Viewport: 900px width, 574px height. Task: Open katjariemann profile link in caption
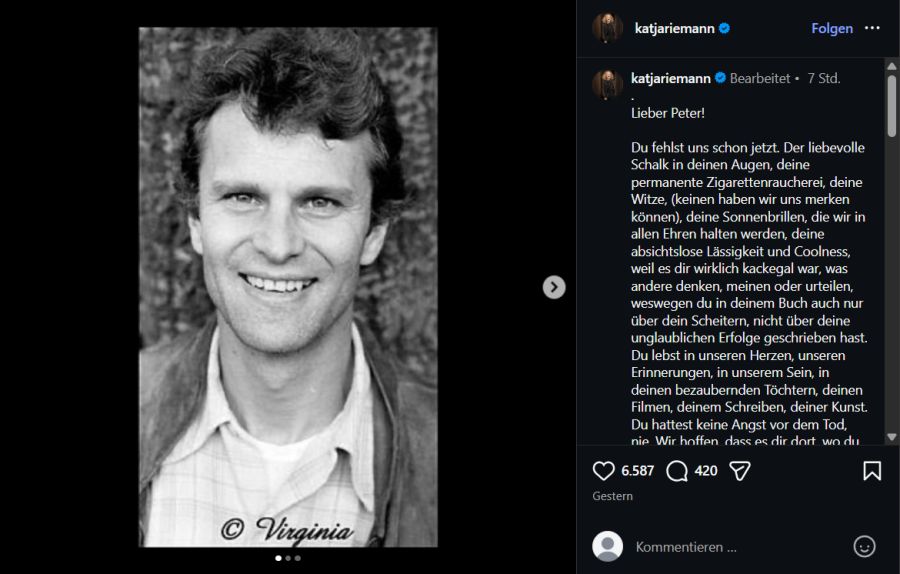(x=671, y=78)
